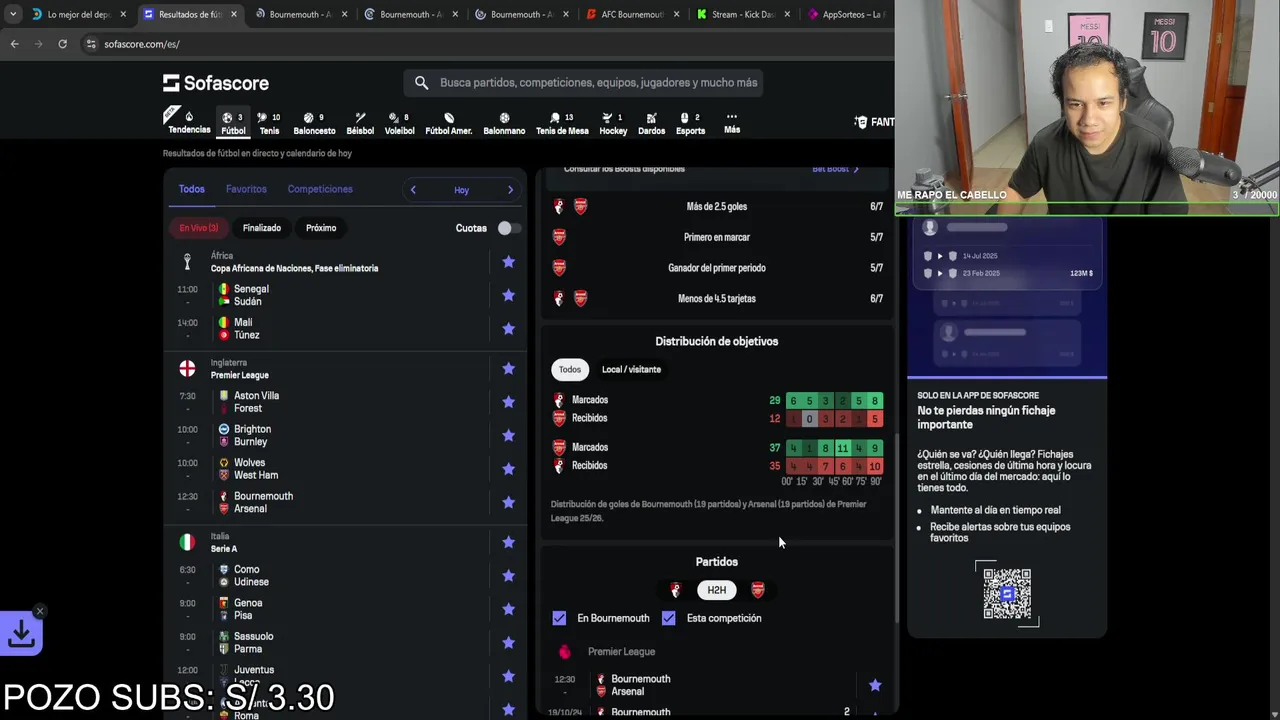The width and height of the screenshot is (1280, 720).
Task: Open the Voleibol category
Action: tap(399, 123)
